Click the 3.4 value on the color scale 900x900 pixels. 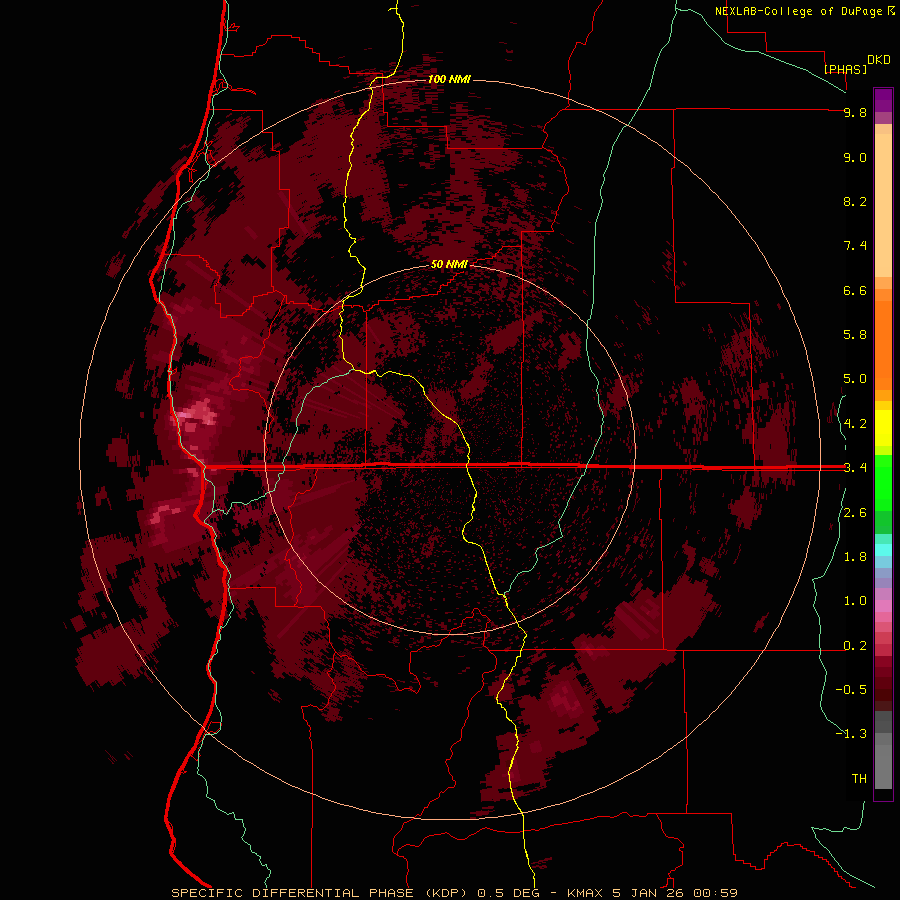tap(855, 468)
